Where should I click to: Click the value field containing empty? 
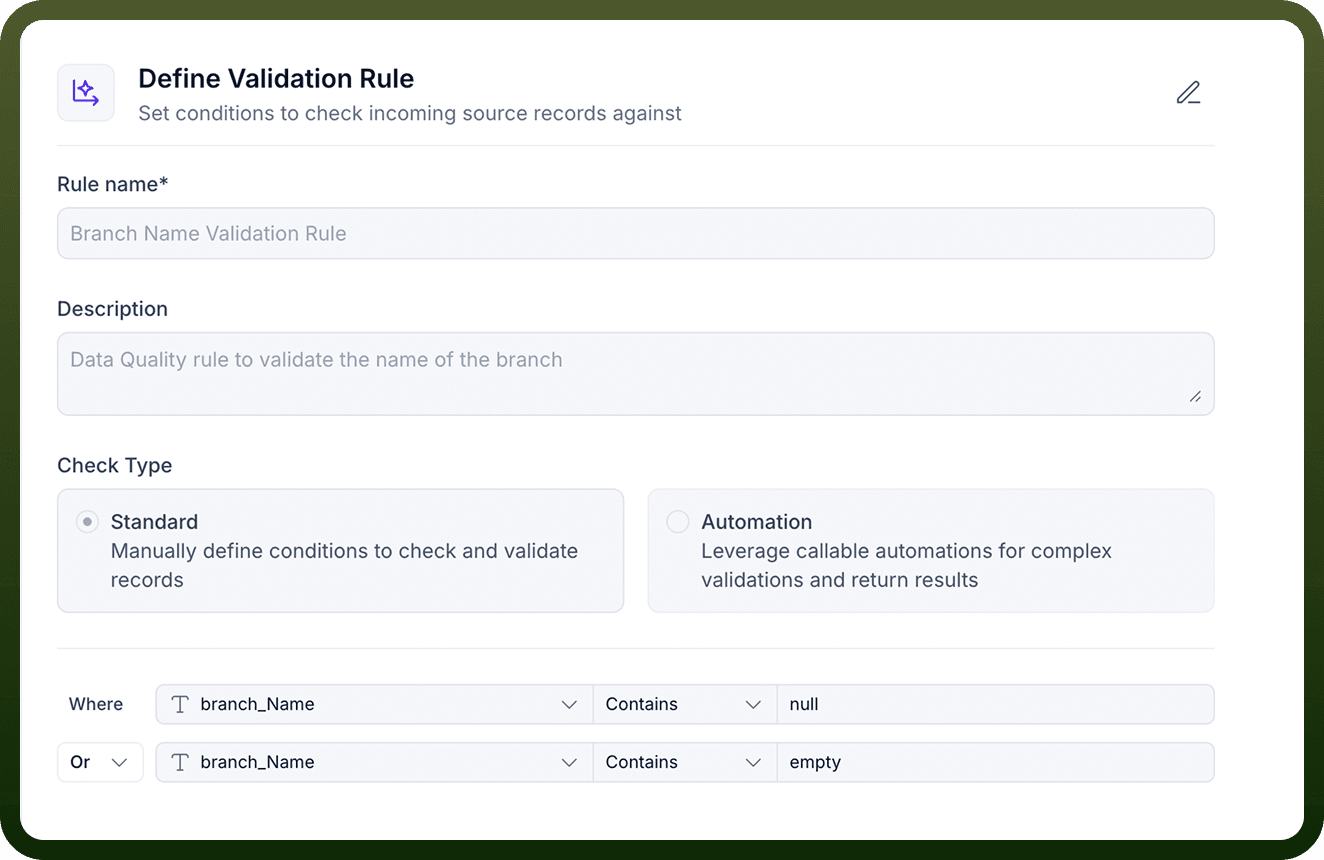coord(996,762)
